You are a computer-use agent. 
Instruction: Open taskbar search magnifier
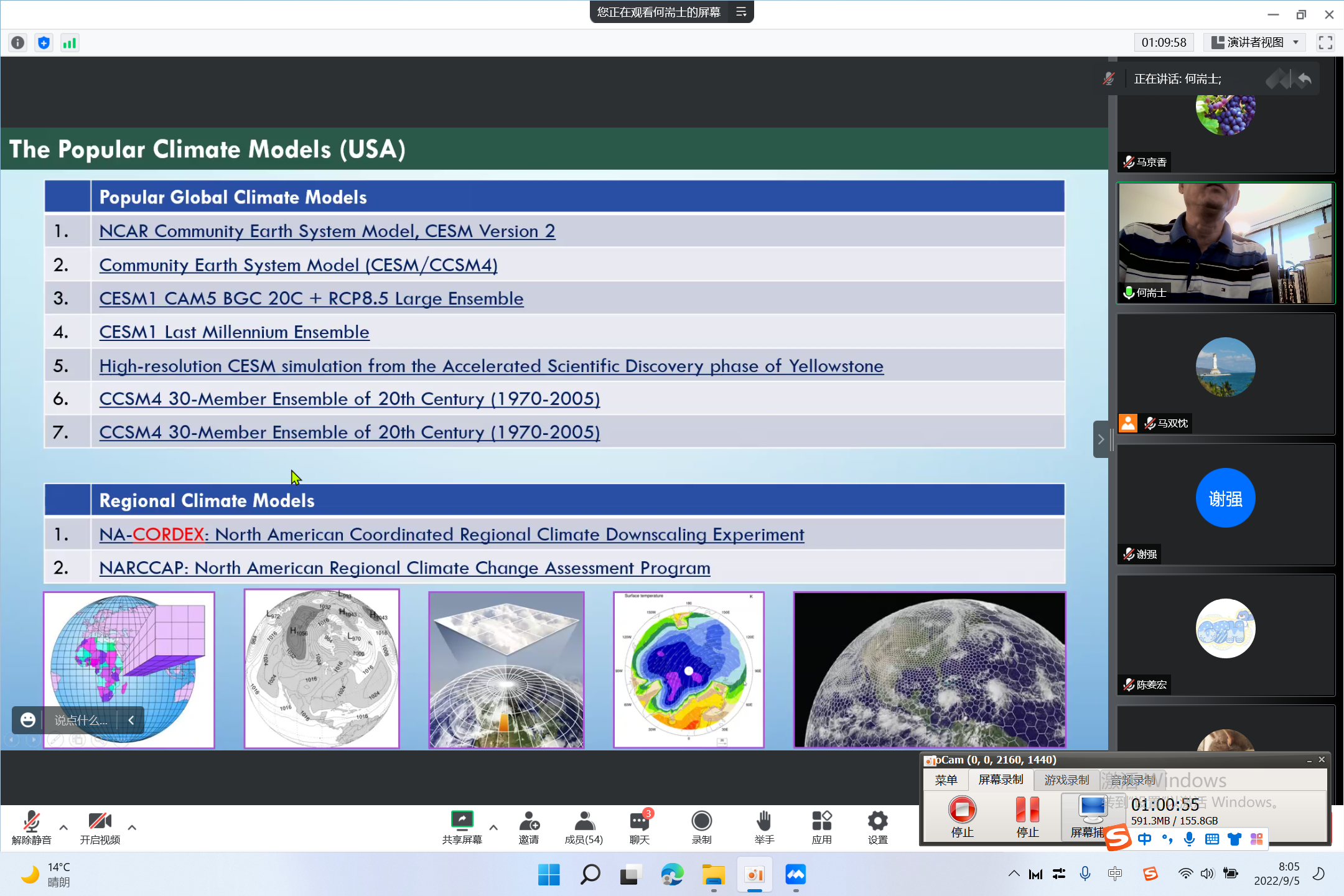point(590,875)
